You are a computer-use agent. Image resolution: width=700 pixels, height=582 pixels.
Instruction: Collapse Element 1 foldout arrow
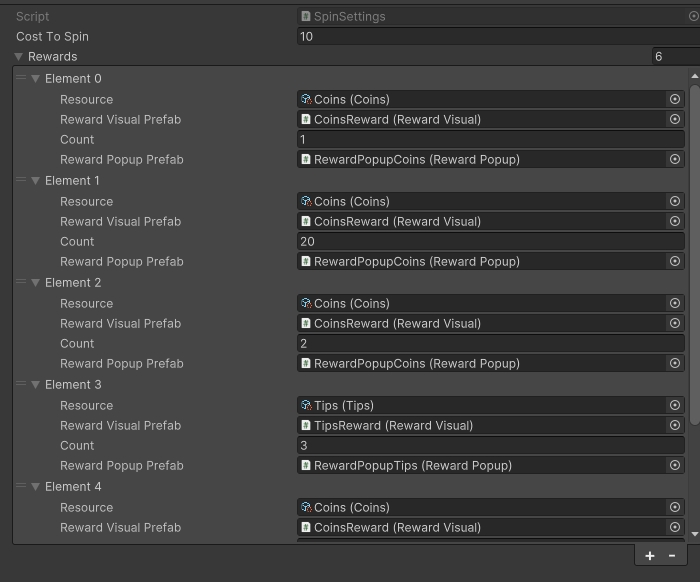coord(36,181)
